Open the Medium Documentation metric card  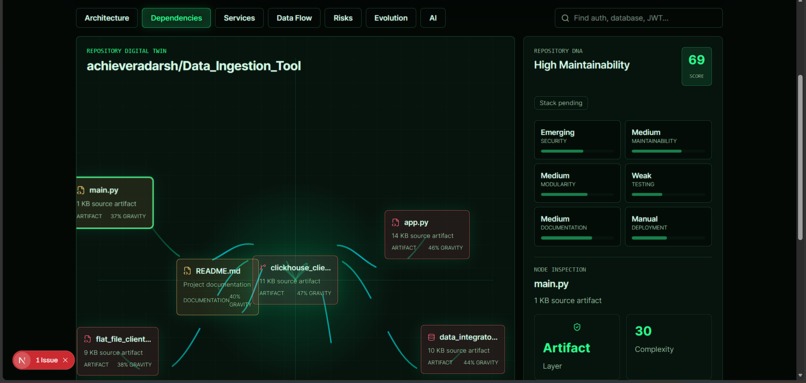(x=577, y=227)
